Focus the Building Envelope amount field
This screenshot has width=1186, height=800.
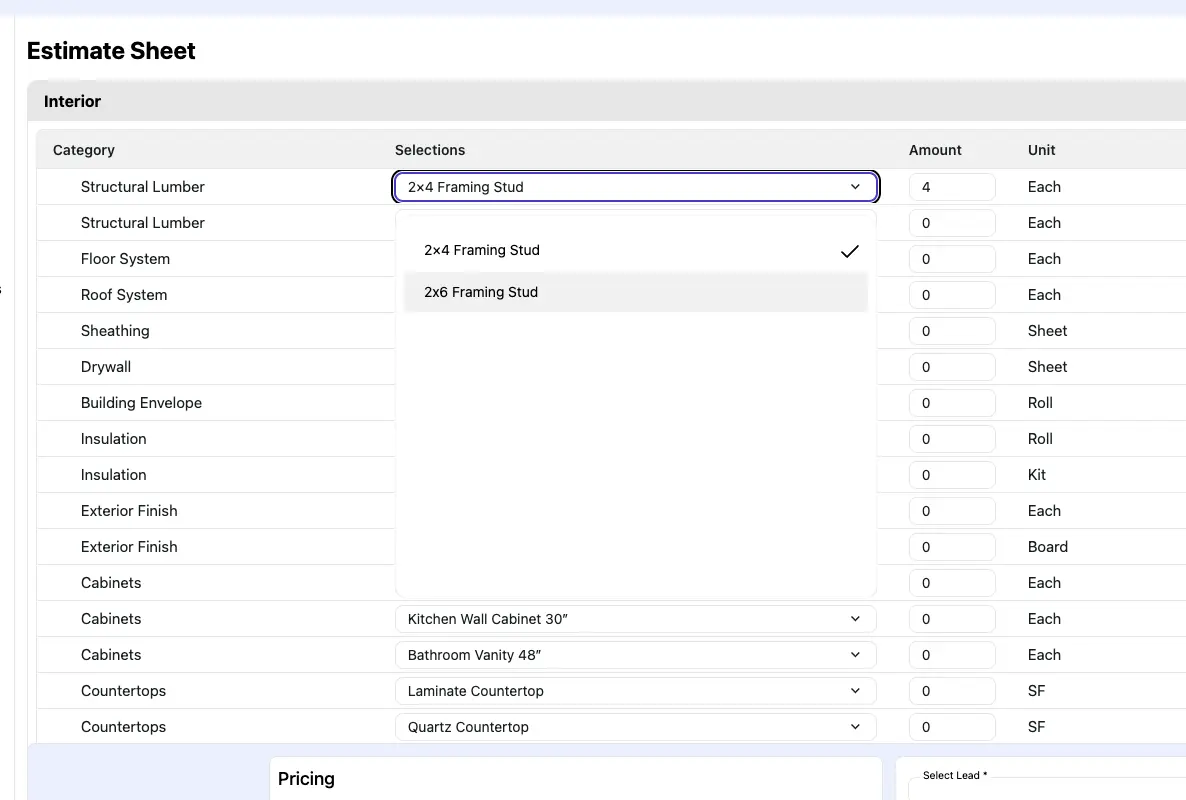pyautogui.click(x=951, y=403)
